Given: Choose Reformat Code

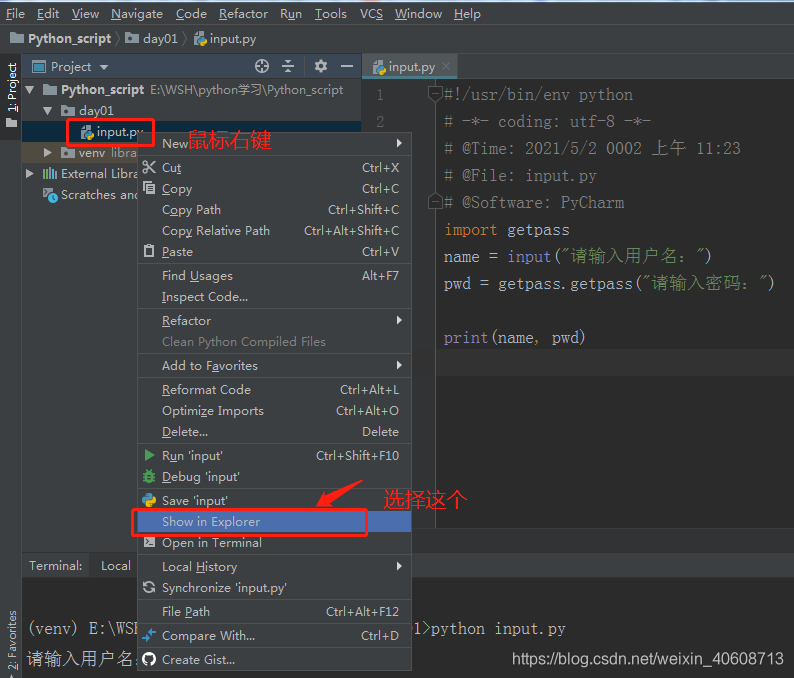Looking at the screenshot, I should pos(274,389).
